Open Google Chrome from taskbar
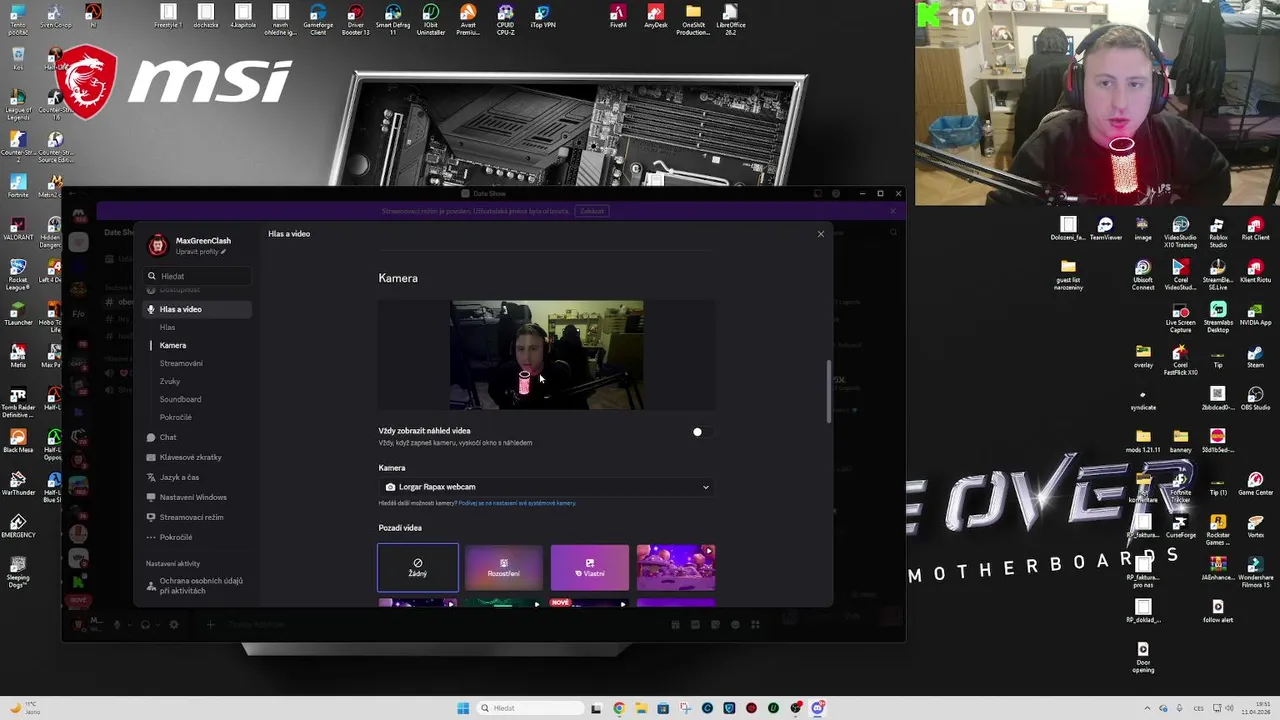This screenshot has width=1280, height=720. click(619, 708)
